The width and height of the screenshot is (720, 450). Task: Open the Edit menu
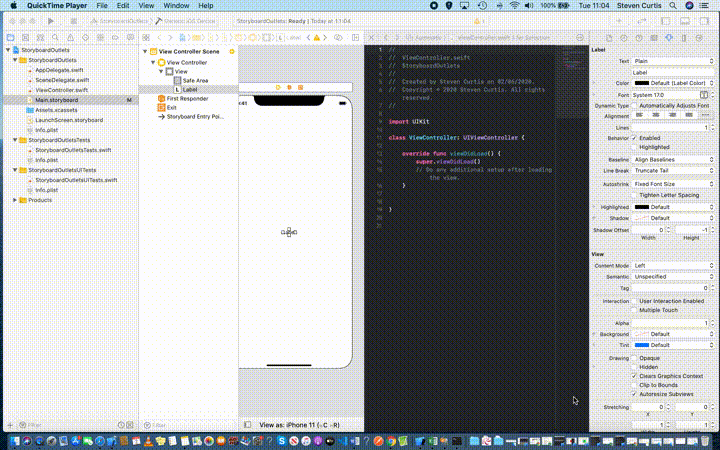pos(123,6)
